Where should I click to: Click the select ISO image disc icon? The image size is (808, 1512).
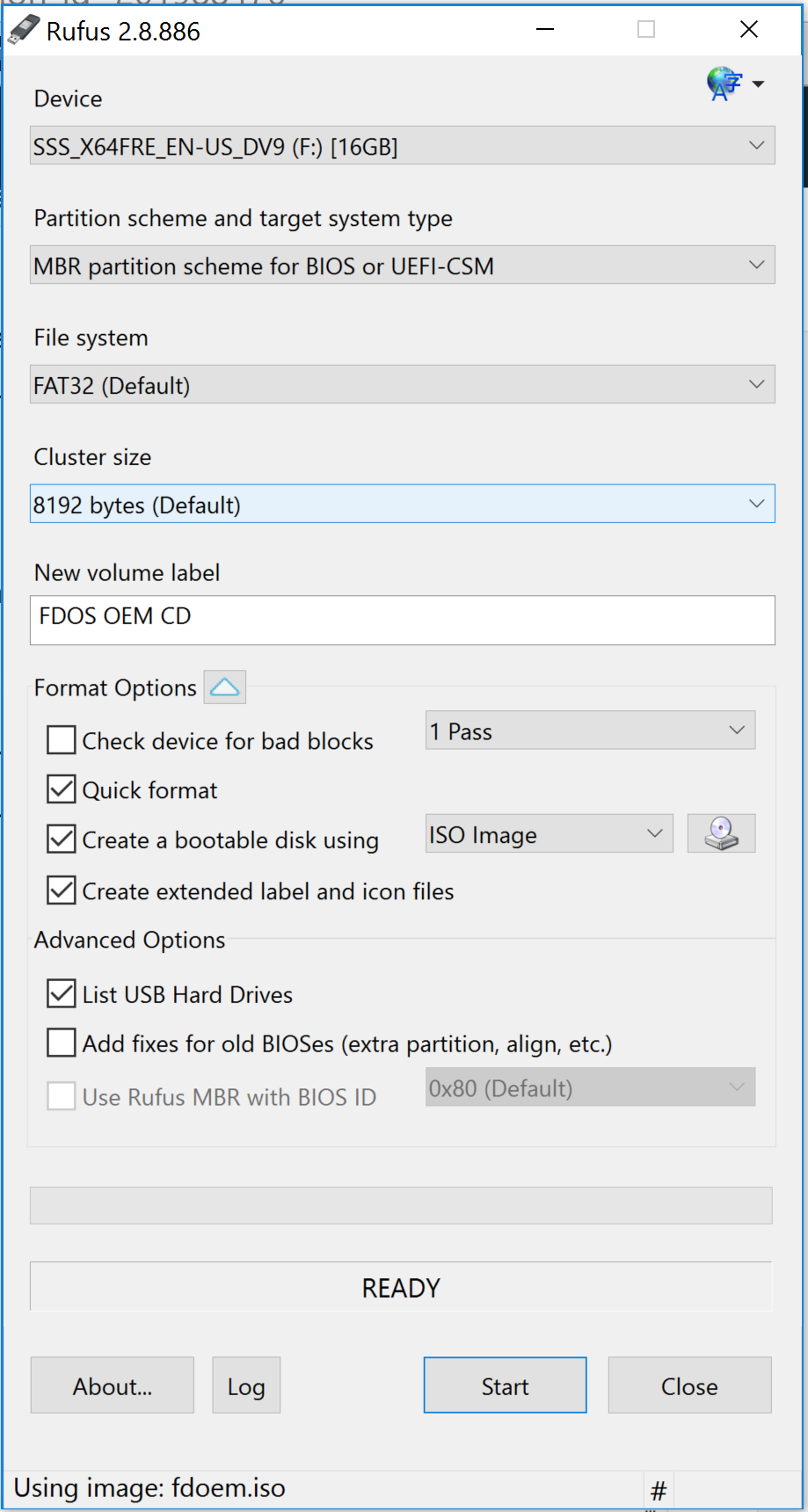[721, 833]
